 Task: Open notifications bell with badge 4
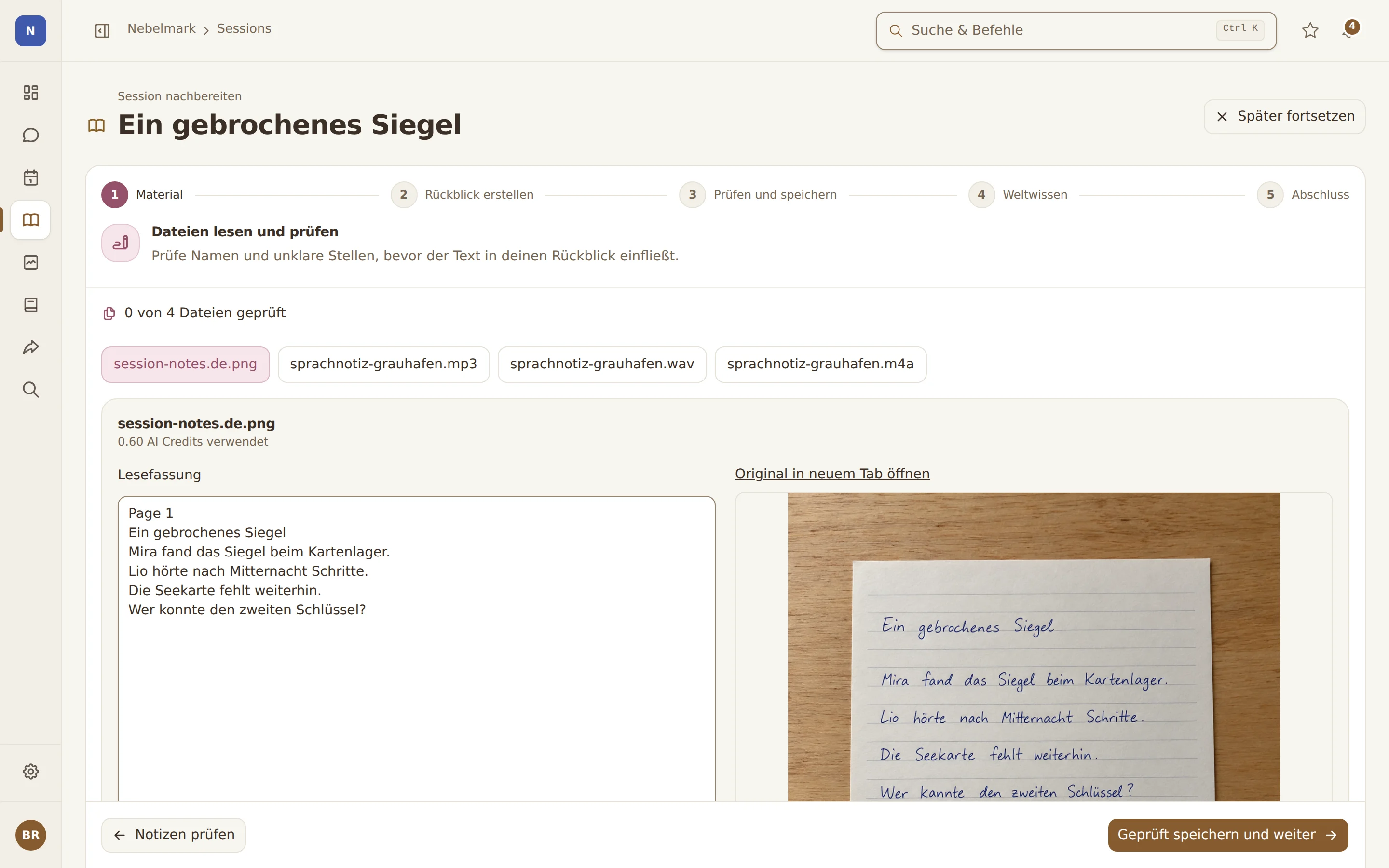coord(1349,30)
